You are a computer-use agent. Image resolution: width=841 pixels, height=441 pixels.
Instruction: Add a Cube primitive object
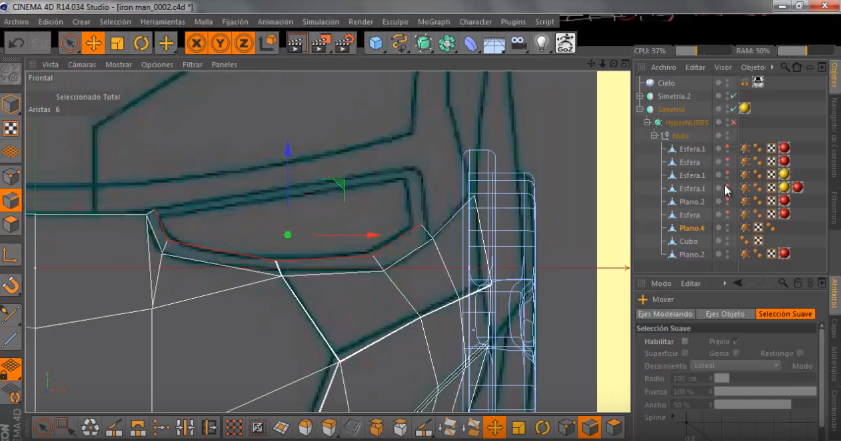pyautogui.click(x=376, y=43)
